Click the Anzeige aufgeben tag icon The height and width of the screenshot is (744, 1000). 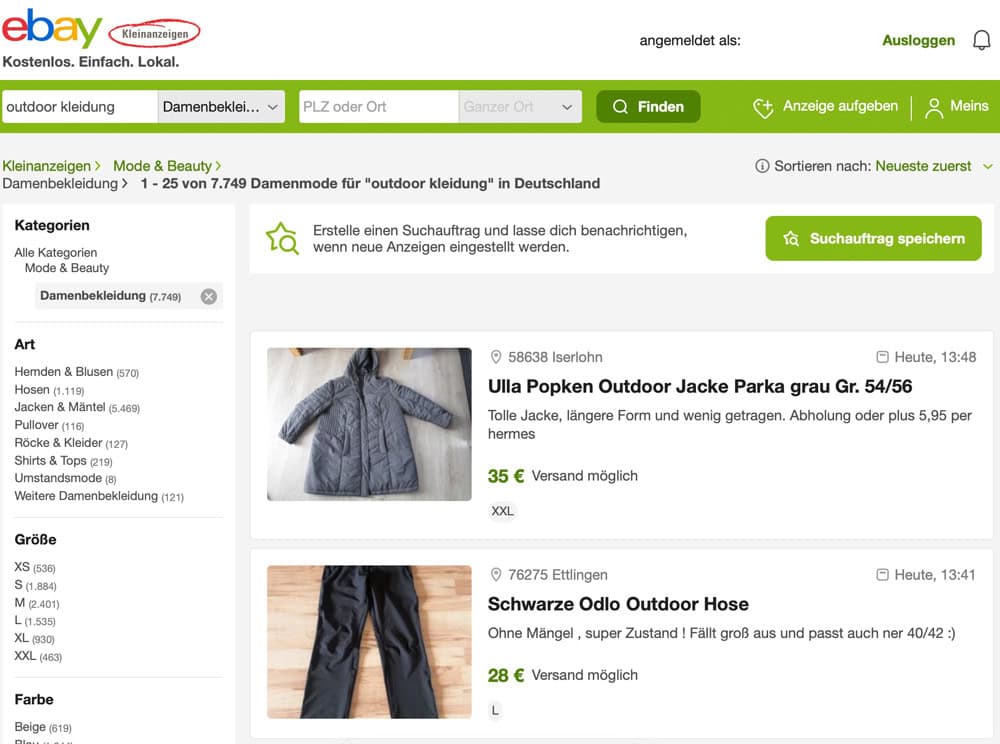point(763,108)
